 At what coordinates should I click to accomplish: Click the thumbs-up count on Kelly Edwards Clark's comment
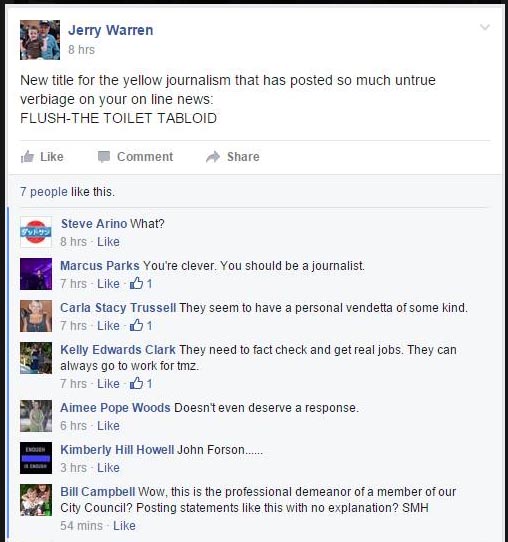coord(141,384)
